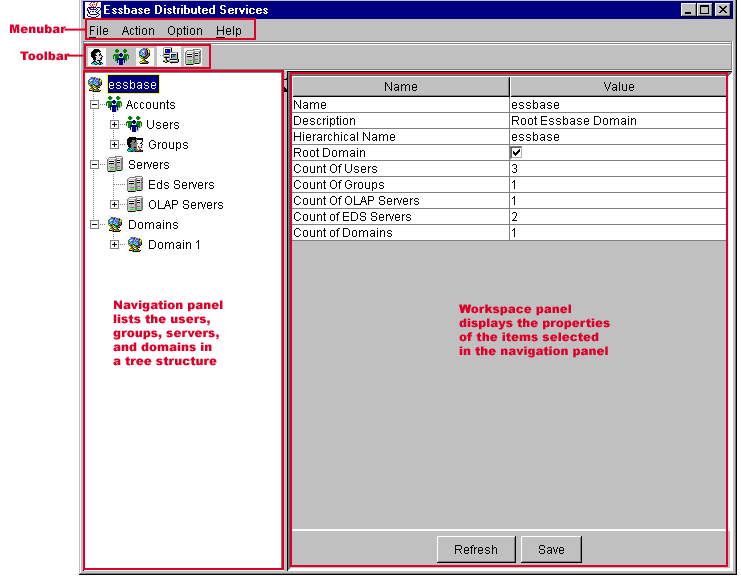Click the globe domain toolbar icon

tap(145, 57)
